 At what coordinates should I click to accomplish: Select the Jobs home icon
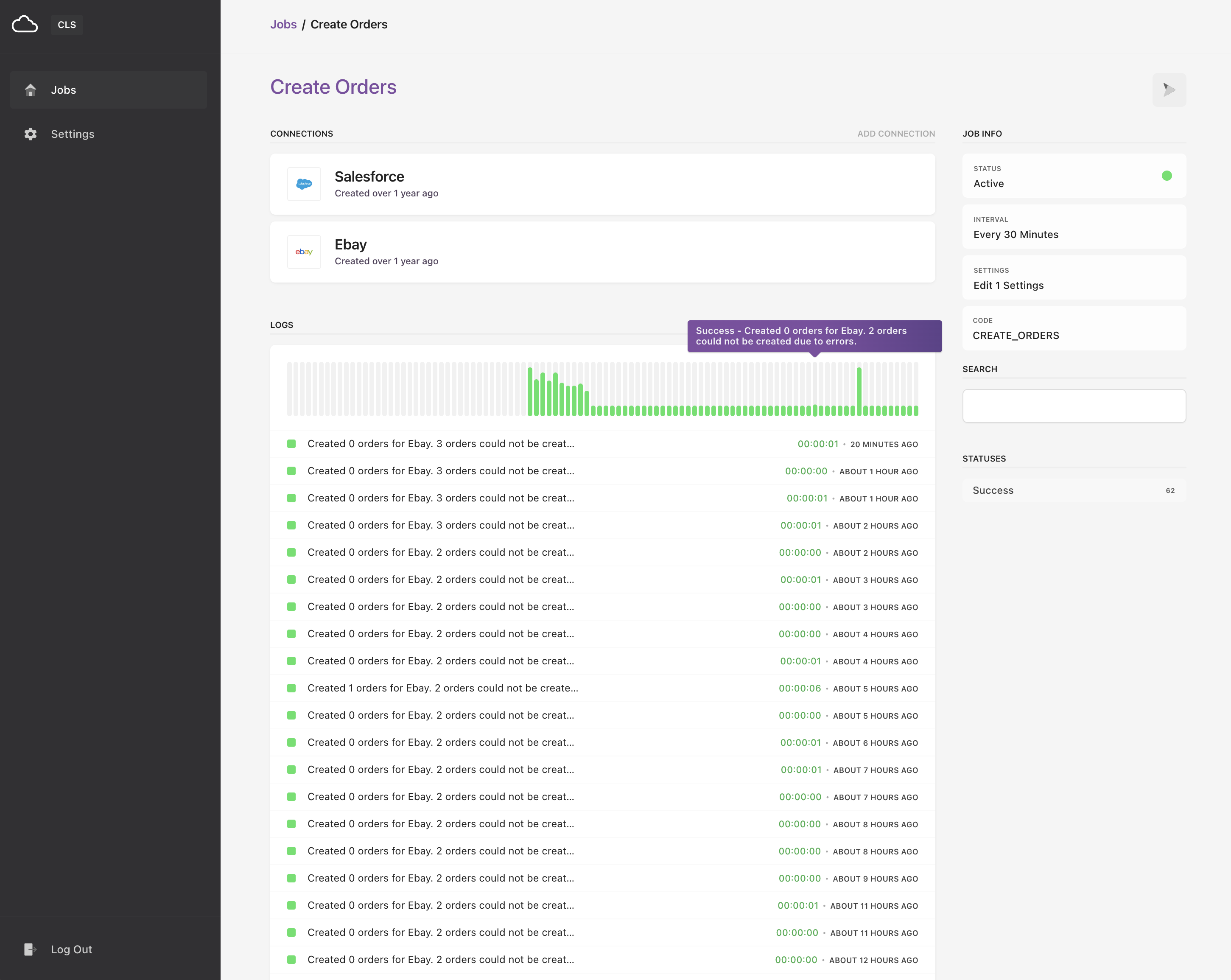point(30,90)
